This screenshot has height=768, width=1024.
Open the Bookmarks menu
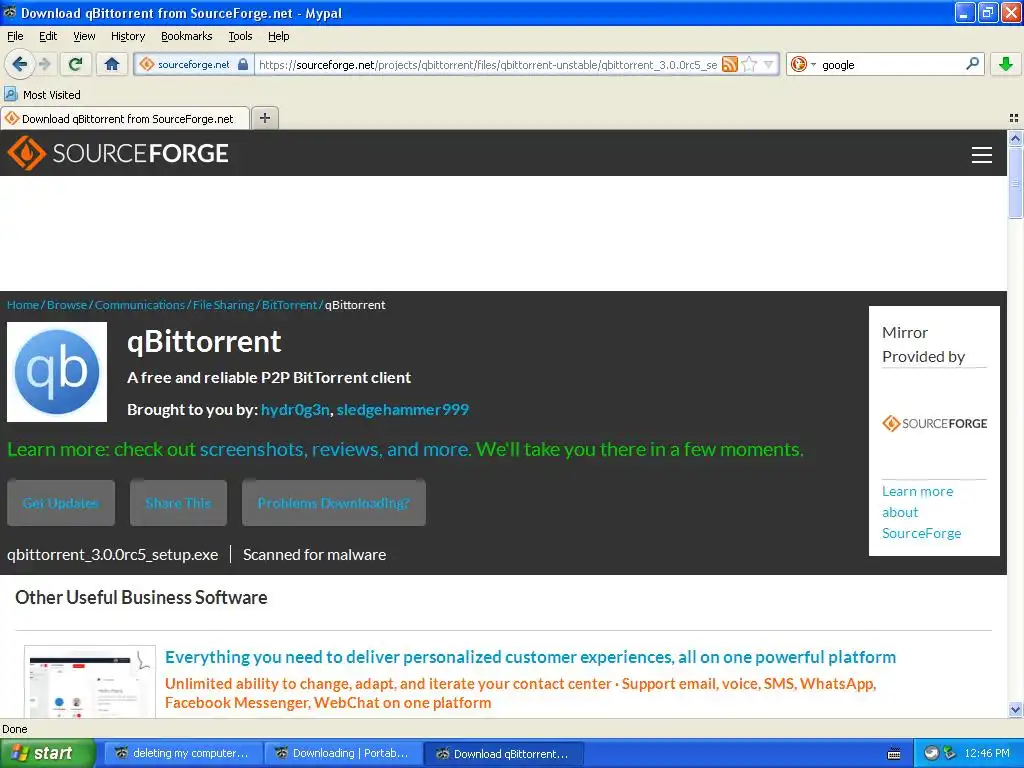click(x=187, y=36)
